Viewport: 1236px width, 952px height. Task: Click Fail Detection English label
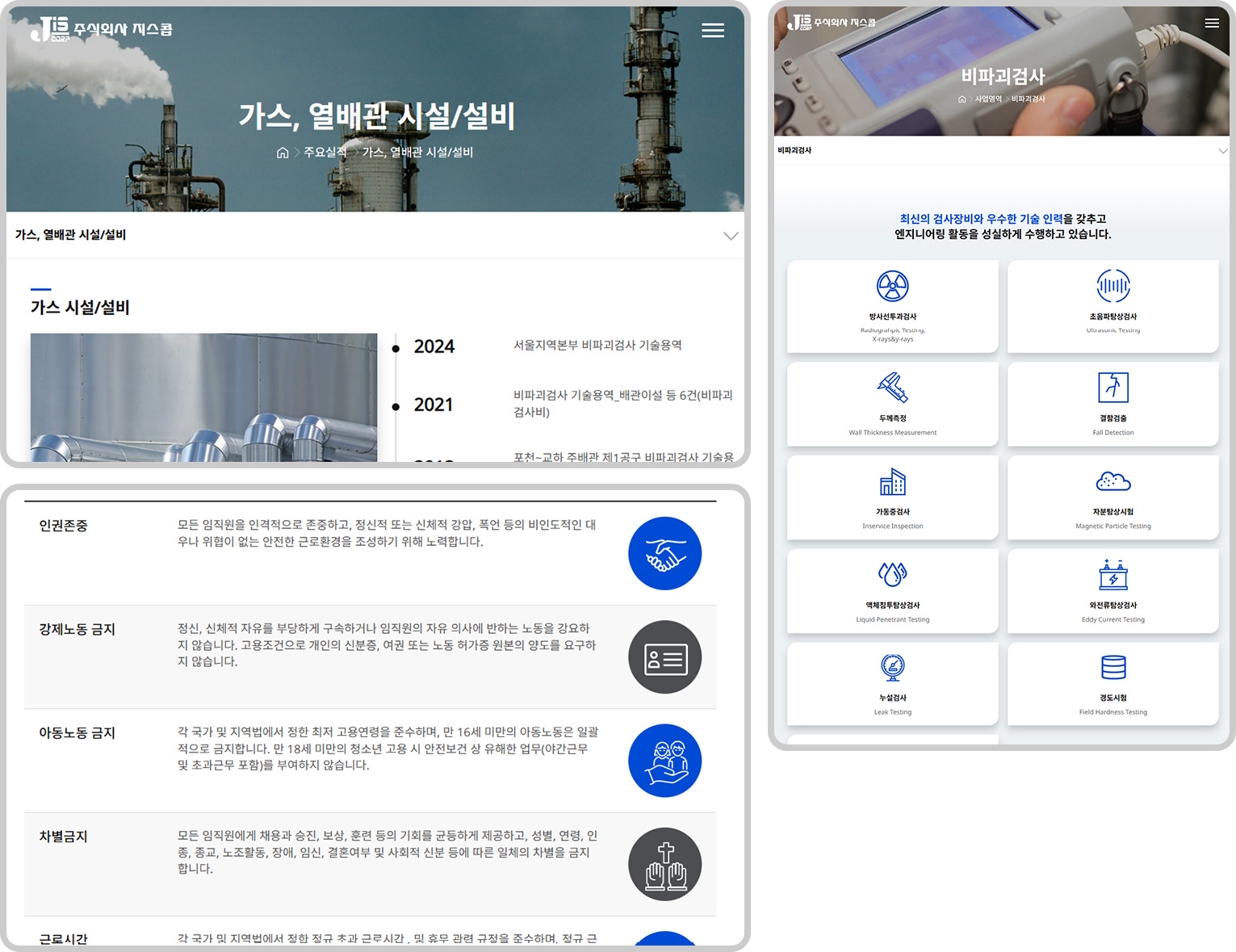(1113, 433)
